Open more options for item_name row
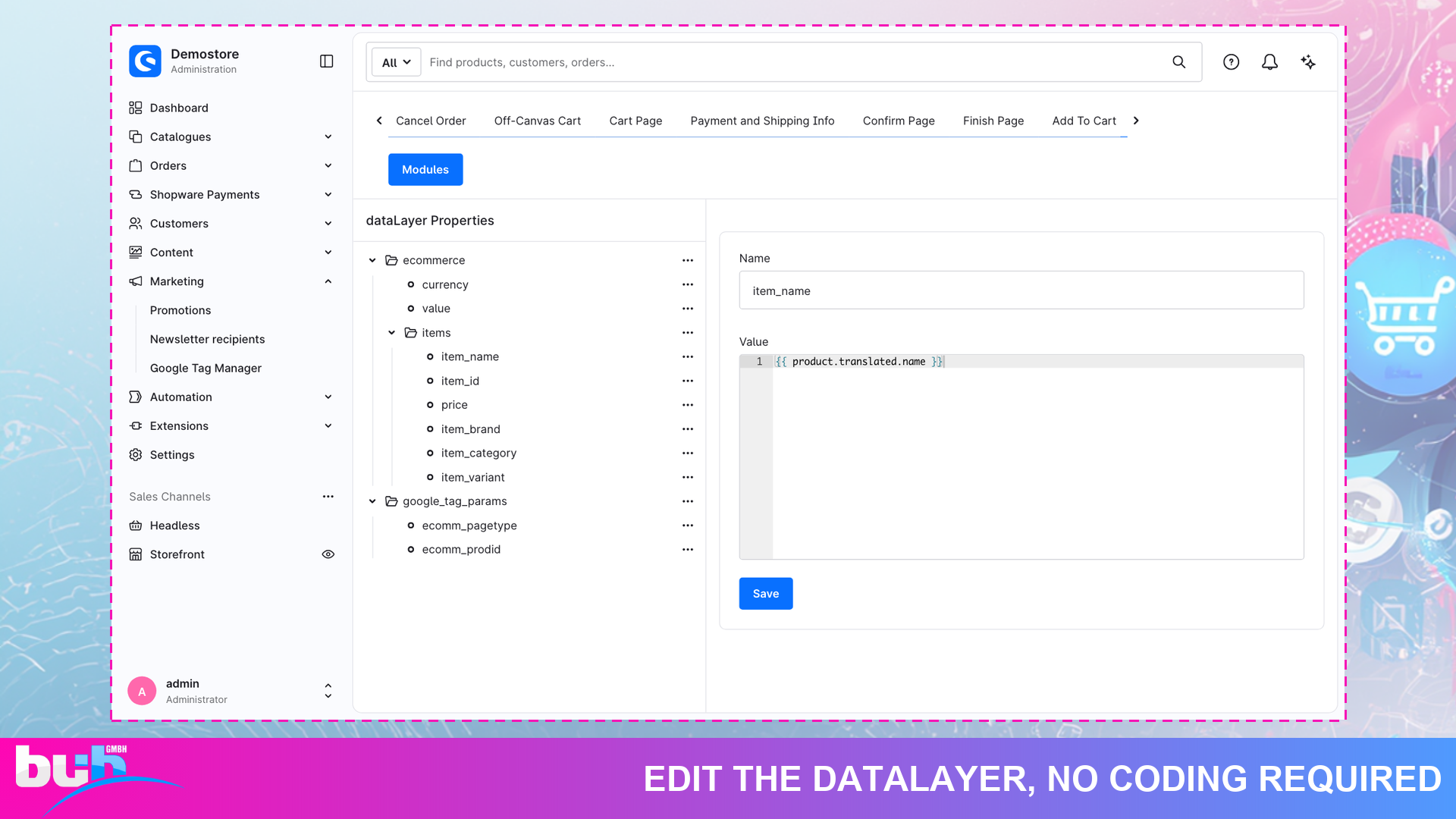The width and height of the screenshot is (1456, 819). [x=688, y=356]
